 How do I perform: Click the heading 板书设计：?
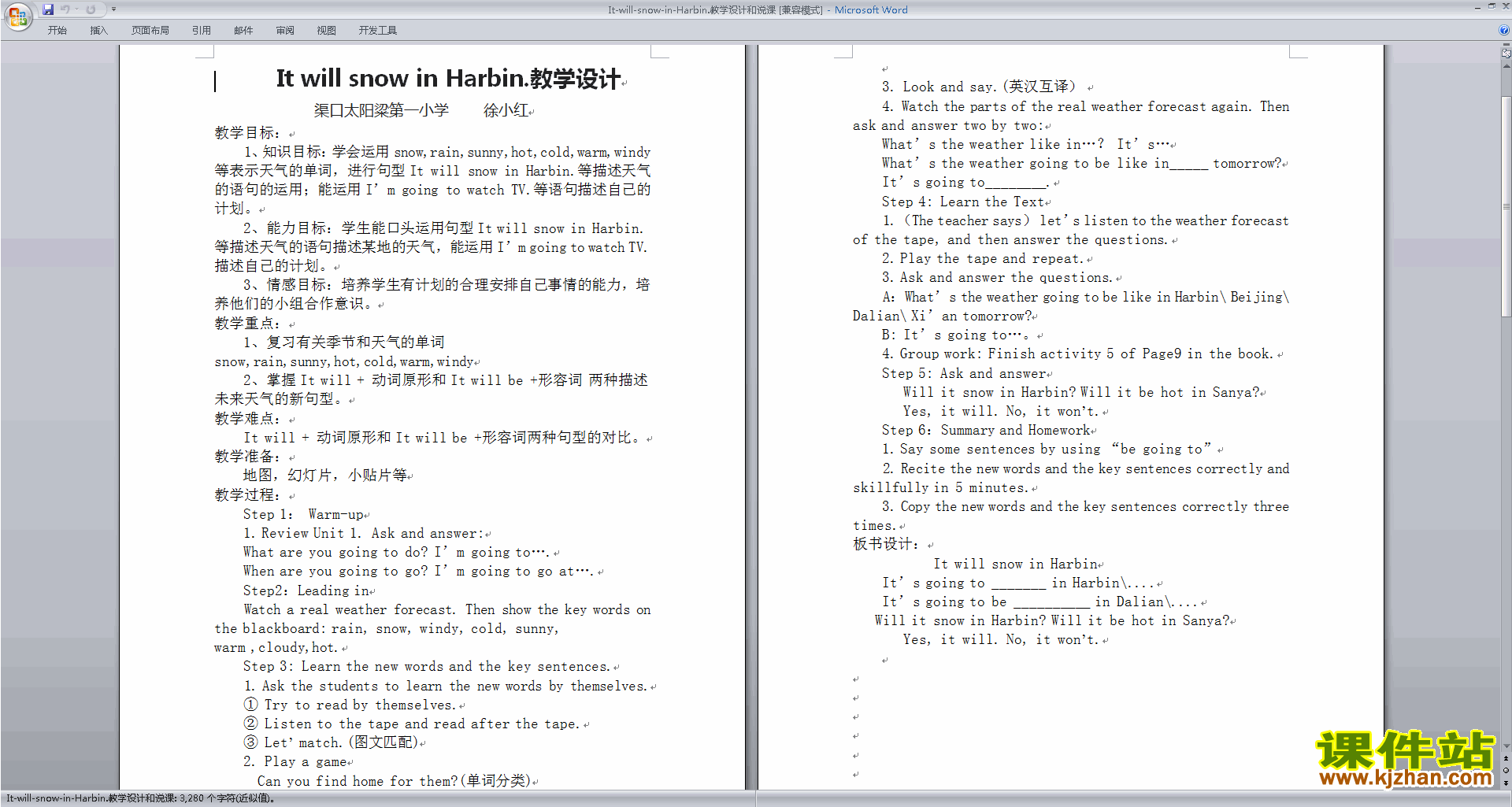(x=886, y=545)
